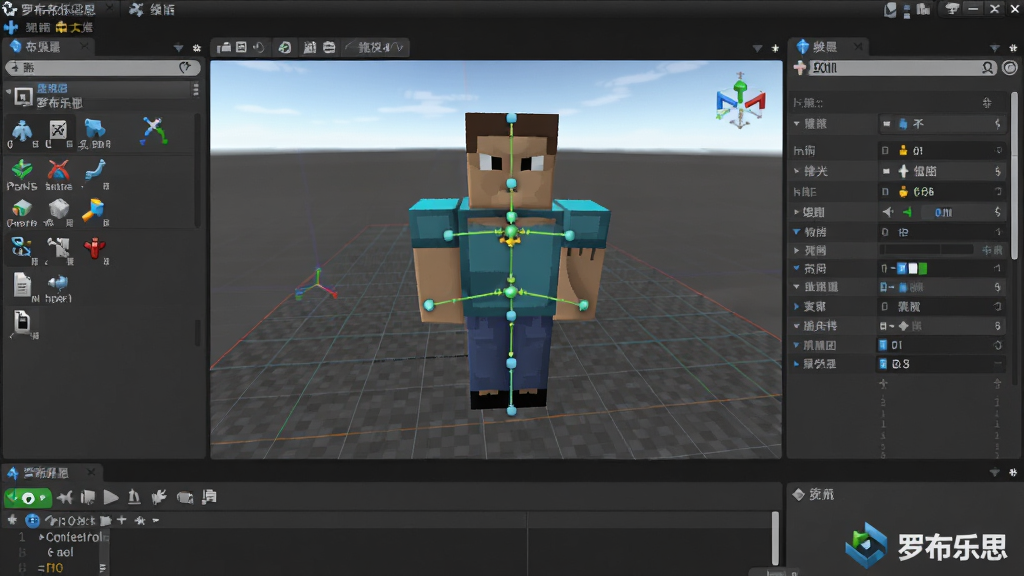1024x576 pixels.
Task: Select the red X over blue dome icon
Action: (58, 170)
